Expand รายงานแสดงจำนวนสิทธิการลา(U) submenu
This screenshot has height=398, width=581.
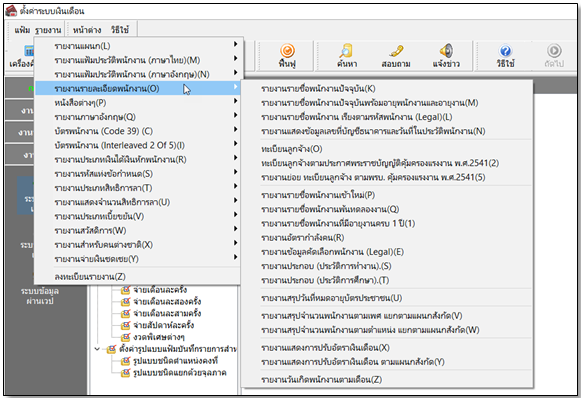[138, 202]
